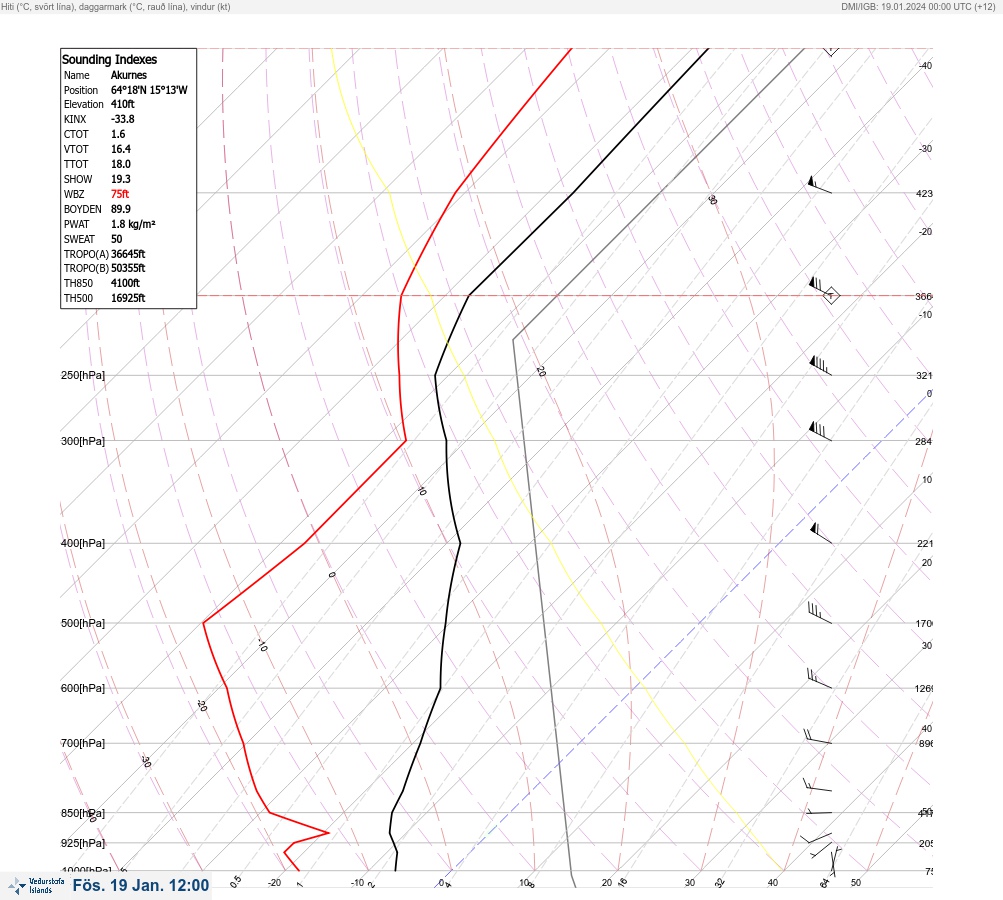This screenshot has height=900, width=1003.
Task: Click the 850[hPa] pressure label
Action: pos(83,813)
